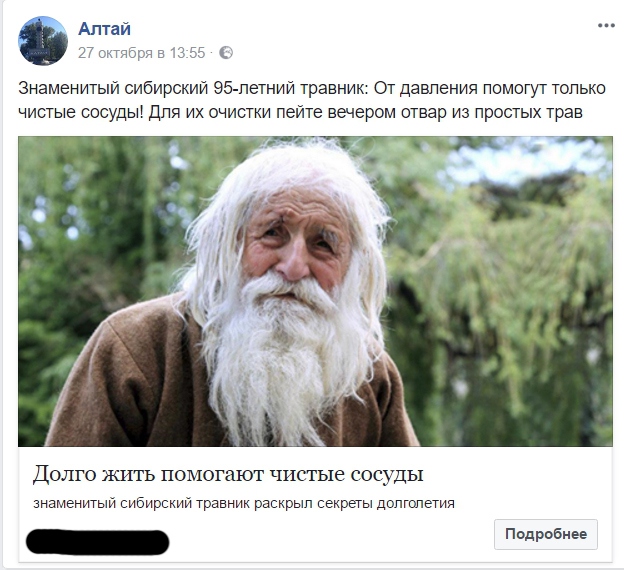Click the word травник in the post text
Image resolution: width=624 pixels, height=570 pixels.
(334, 88)
